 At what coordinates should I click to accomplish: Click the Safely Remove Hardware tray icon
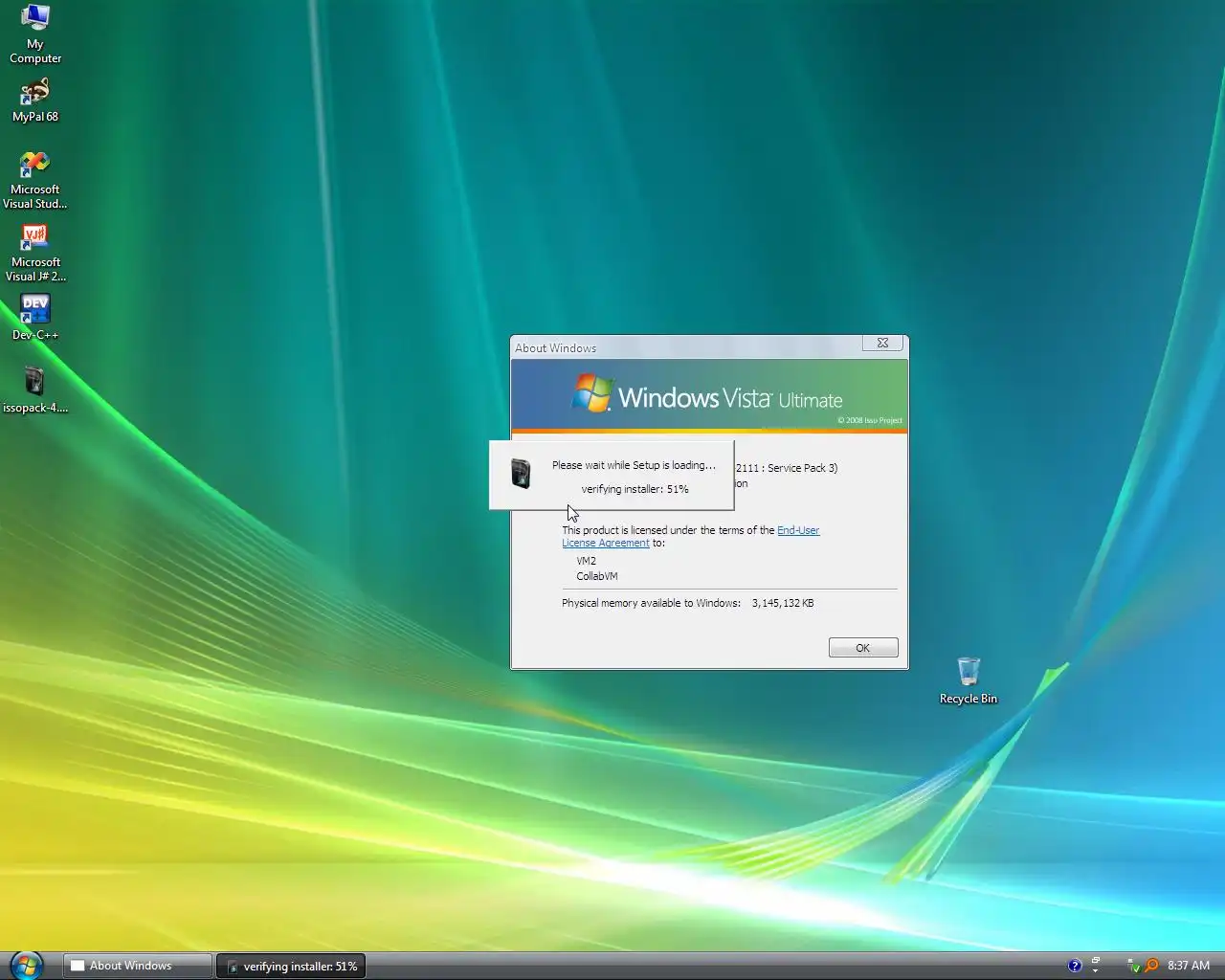pyautogui.click(x=1134, y=967)
